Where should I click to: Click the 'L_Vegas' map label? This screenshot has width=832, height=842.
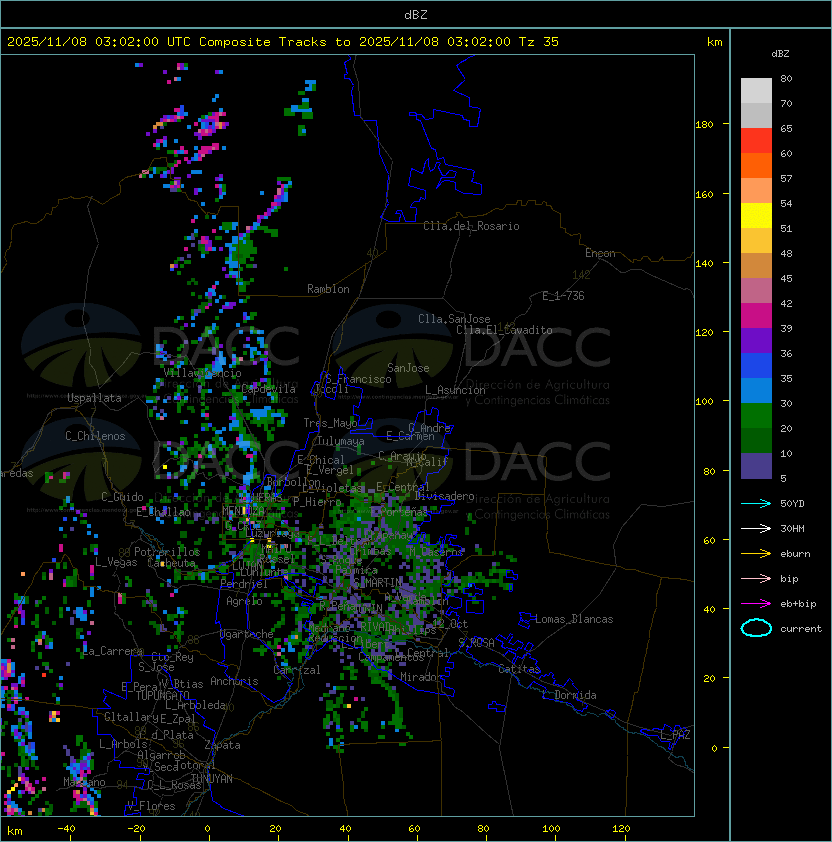tap(116, 562)
